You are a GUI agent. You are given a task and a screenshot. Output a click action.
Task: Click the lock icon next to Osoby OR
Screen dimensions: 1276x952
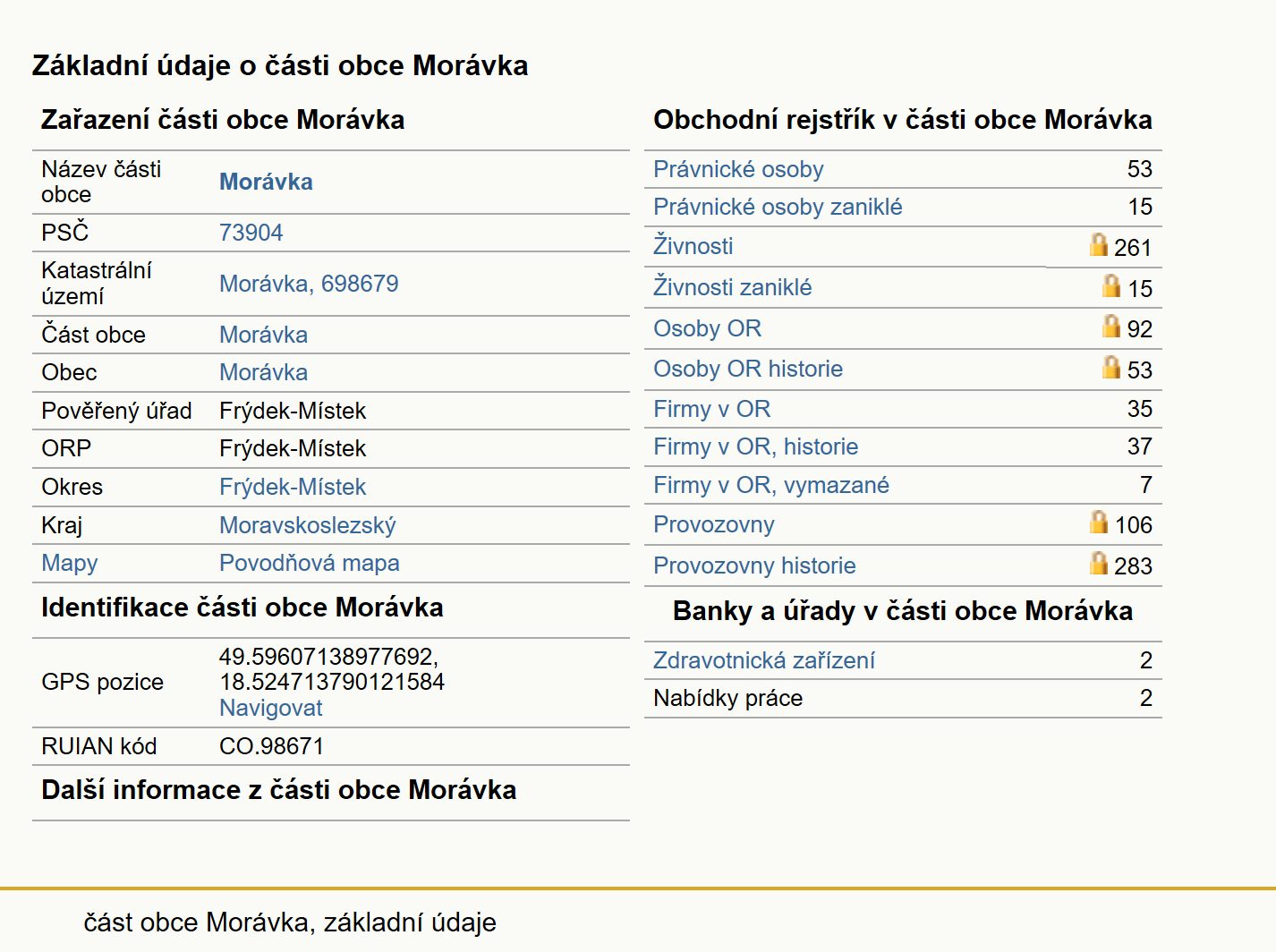[x=1110, y=326]
